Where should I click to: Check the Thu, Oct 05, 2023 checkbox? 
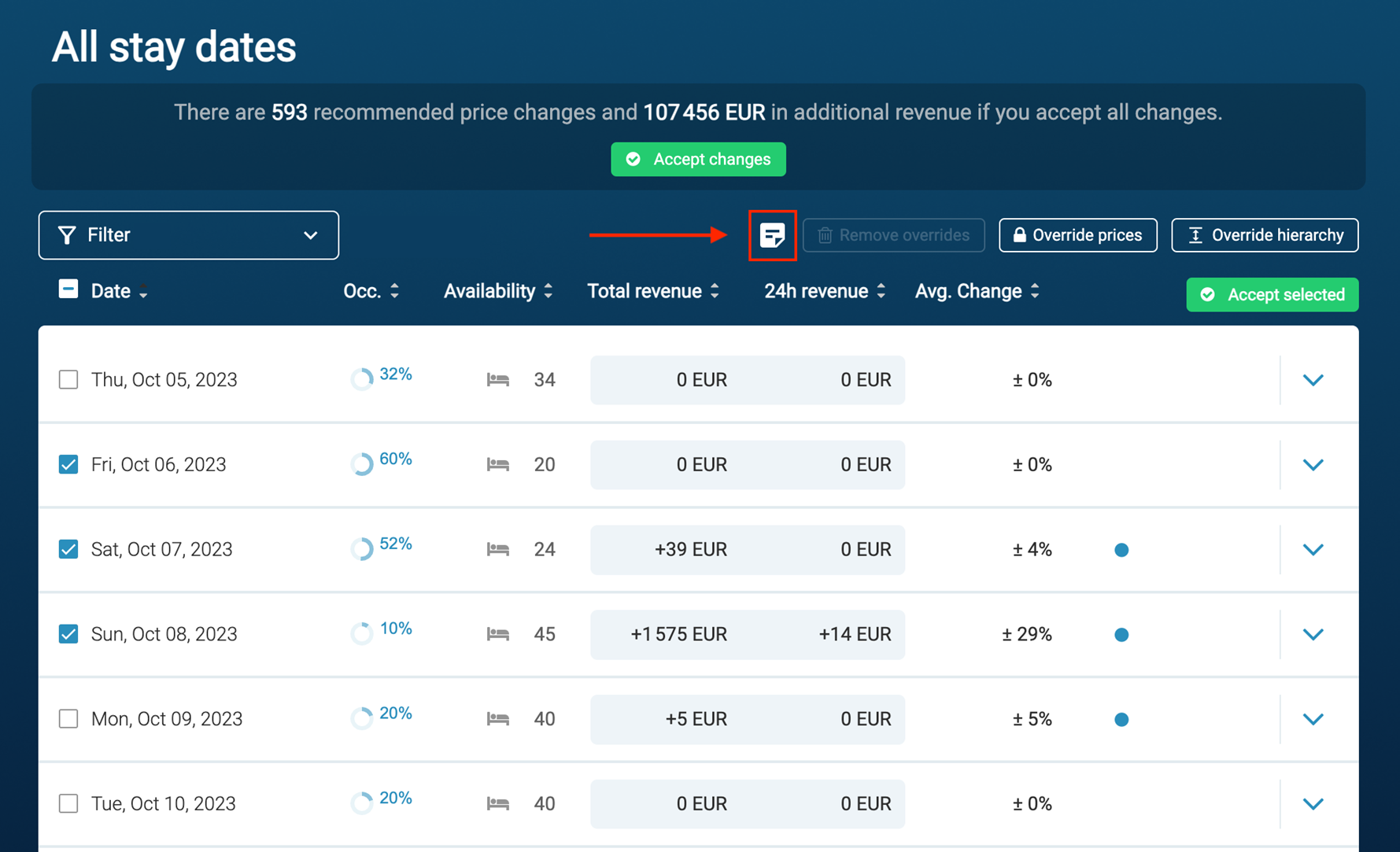tap(68, 379)
